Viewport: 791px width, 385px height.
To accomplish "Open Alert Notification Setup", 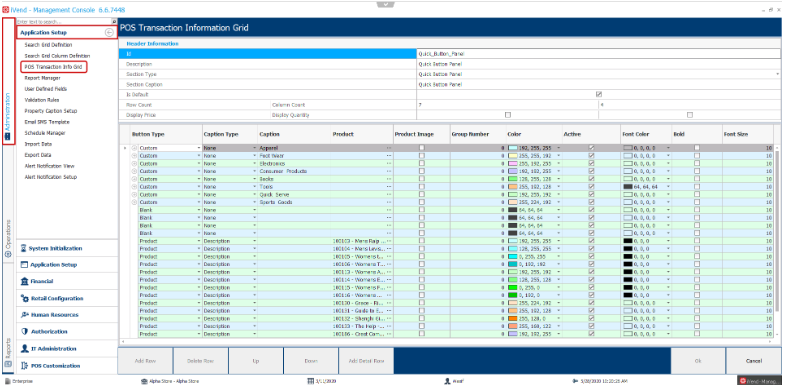I will [51, 177].
